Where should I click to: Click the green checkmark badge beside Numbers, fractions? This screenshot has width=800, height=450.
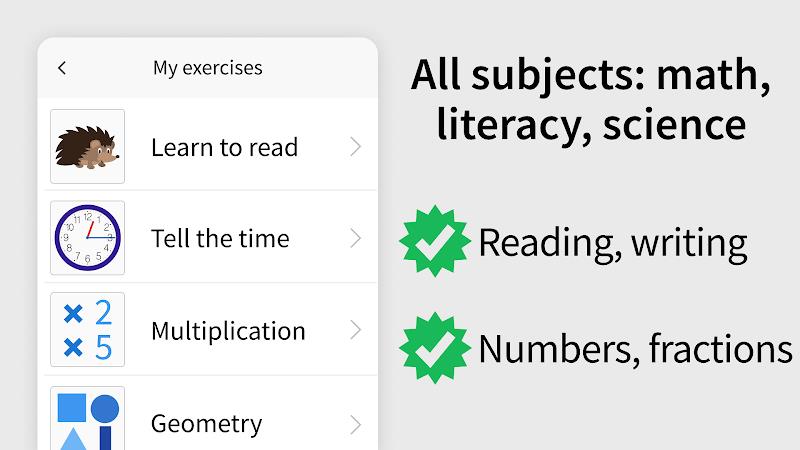click(435, 348)
